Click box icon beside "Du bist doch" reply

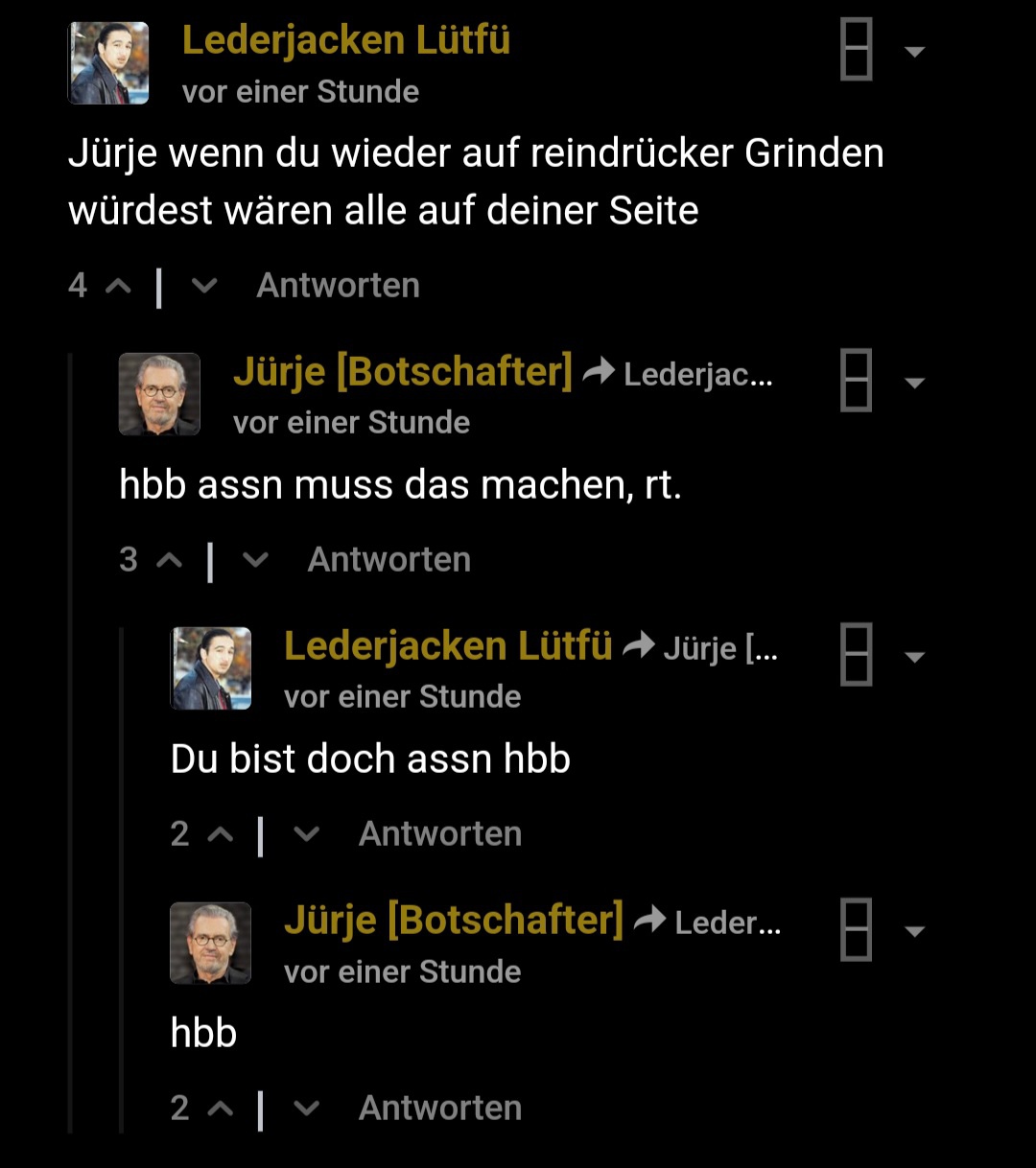[x=856, y=655]
